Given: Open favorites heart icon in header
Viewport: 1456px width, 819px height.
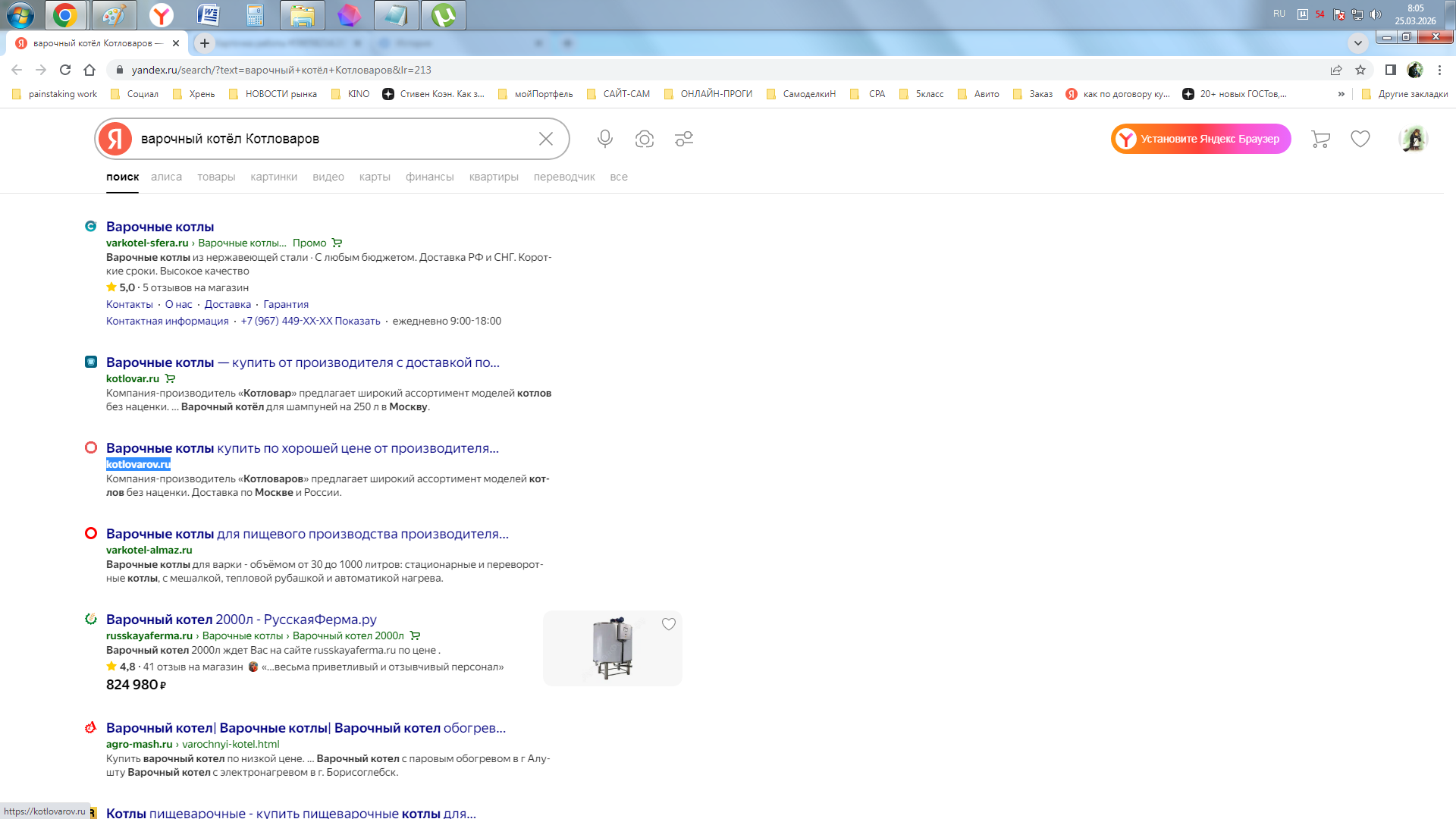Looking at the screenshot, I should tap(1360, 139).
